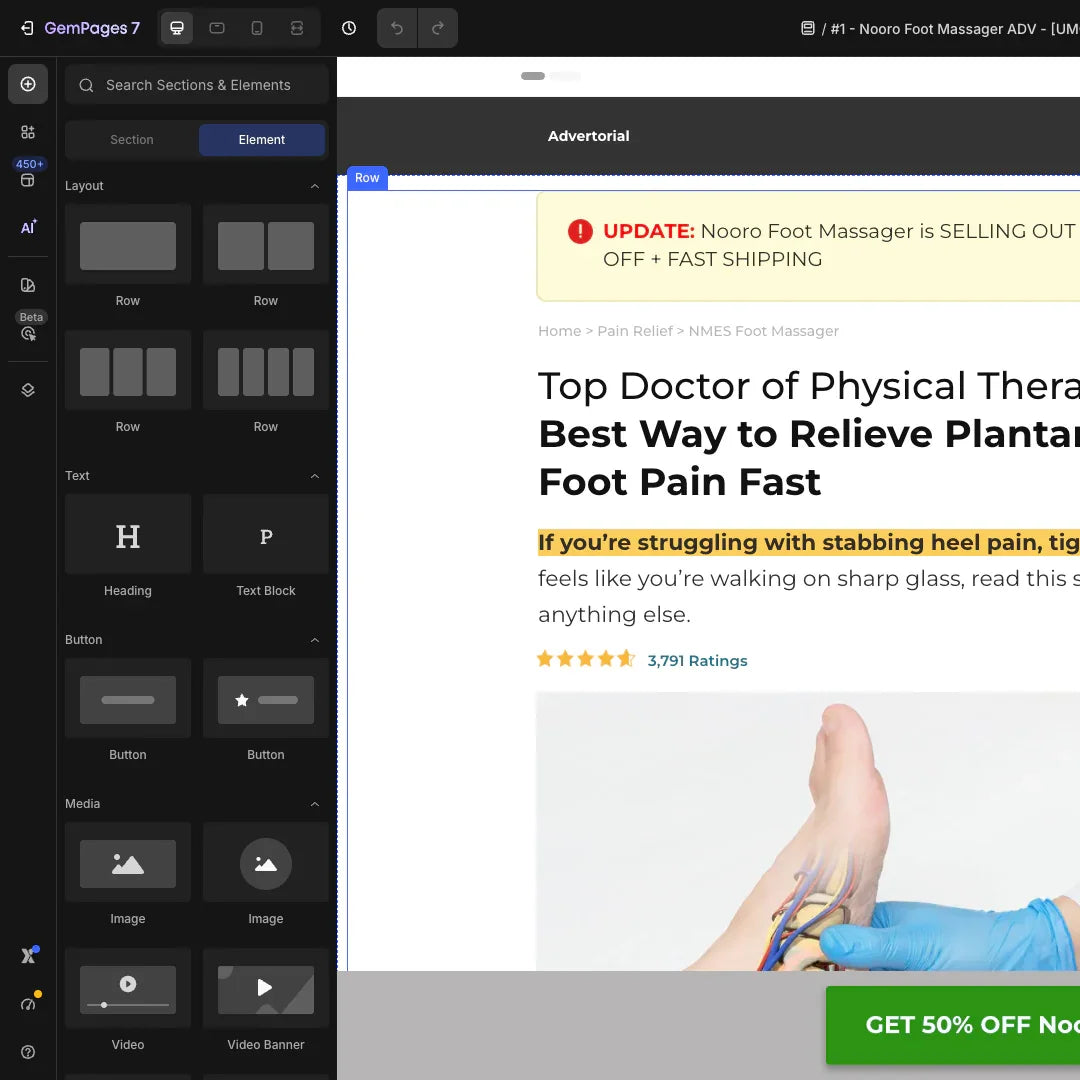Open the page speed gauge icon
This screenshot has height=1080, width=1080.
[x=28, y=1004]
